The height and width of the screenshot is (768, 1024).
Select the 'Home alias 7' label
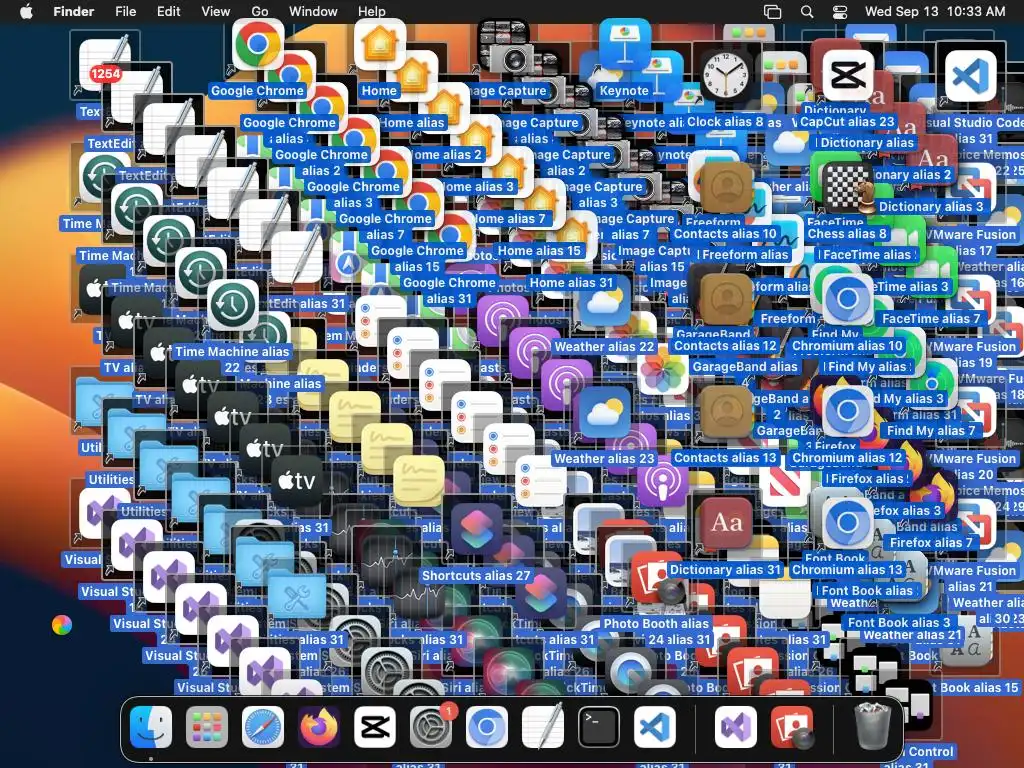pyautogui.click(x=512, y=219)
